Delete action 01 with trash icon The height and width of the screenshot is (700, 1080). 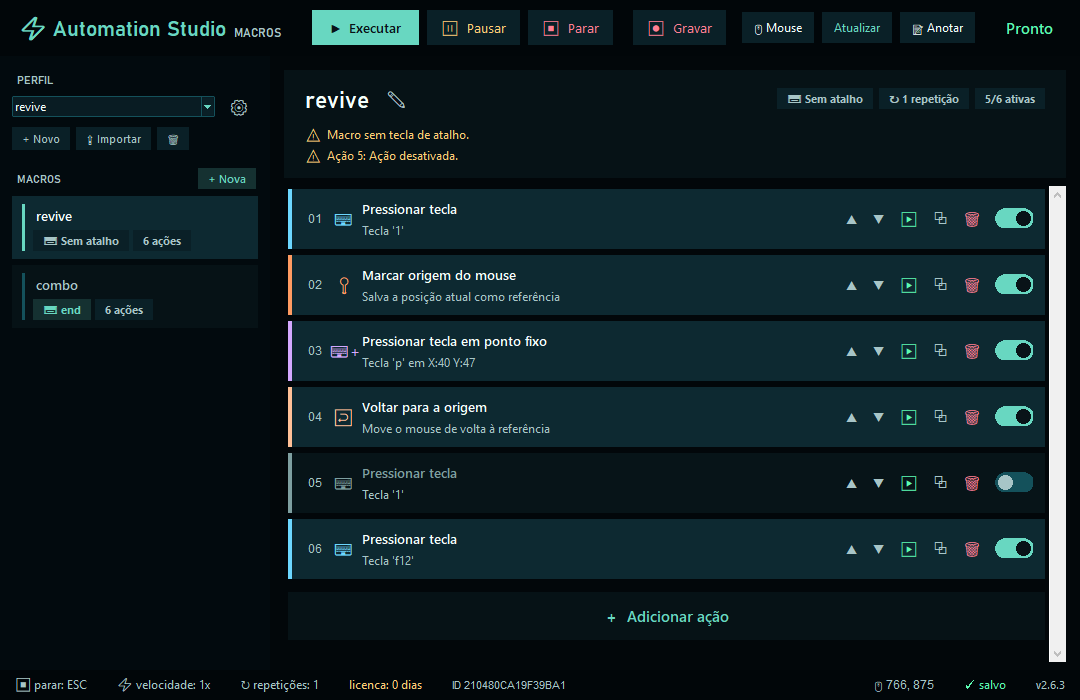(x=972, y=219)
